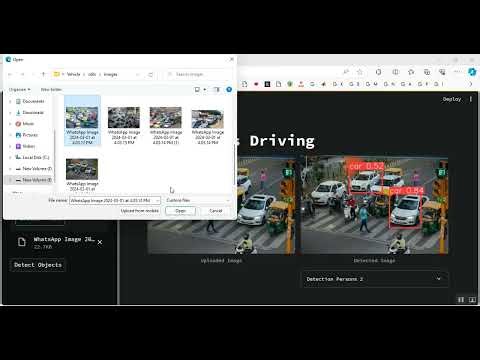
Task: Click Upload from mobile button
Action: pyautogui.click(x=140, y=211)
